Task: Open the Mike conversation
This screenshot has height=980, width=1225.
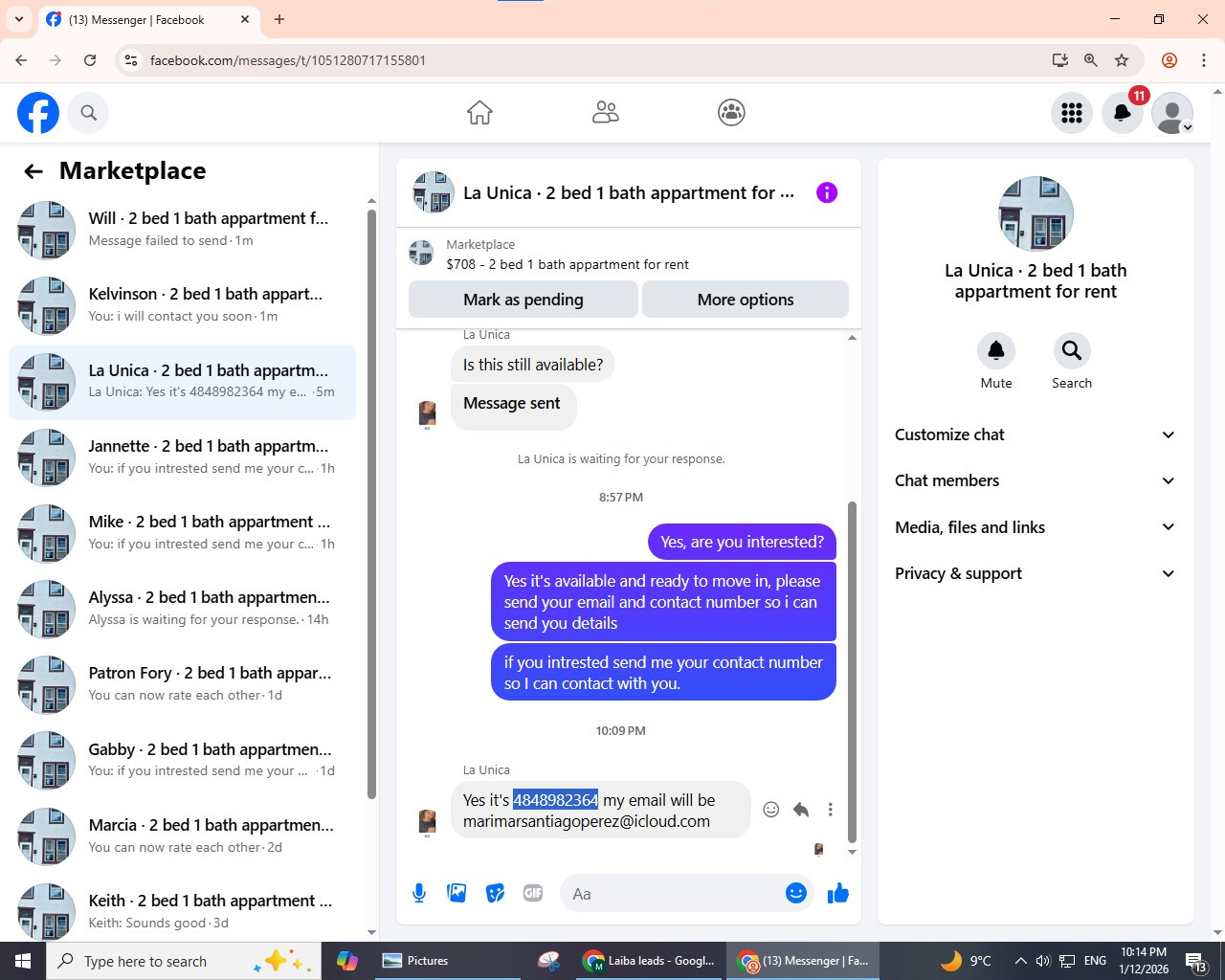Action: 183,533
